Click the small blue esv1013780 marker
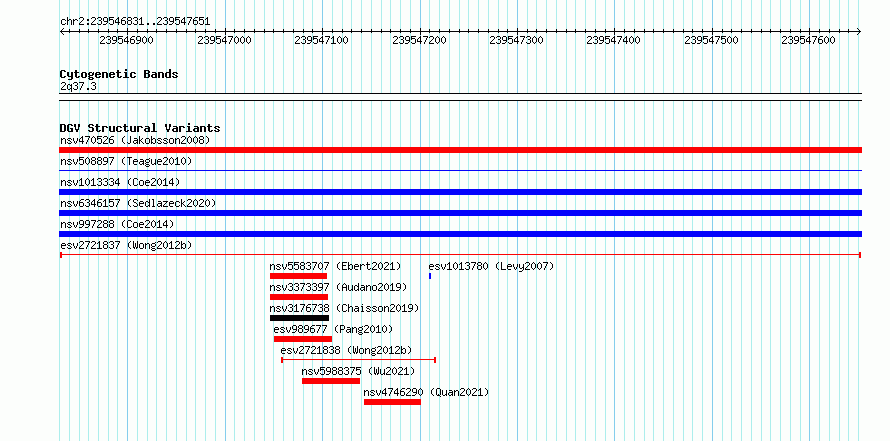Image resolution: width=890 pixels, height=441 pixels. click(x=430, y=276)
